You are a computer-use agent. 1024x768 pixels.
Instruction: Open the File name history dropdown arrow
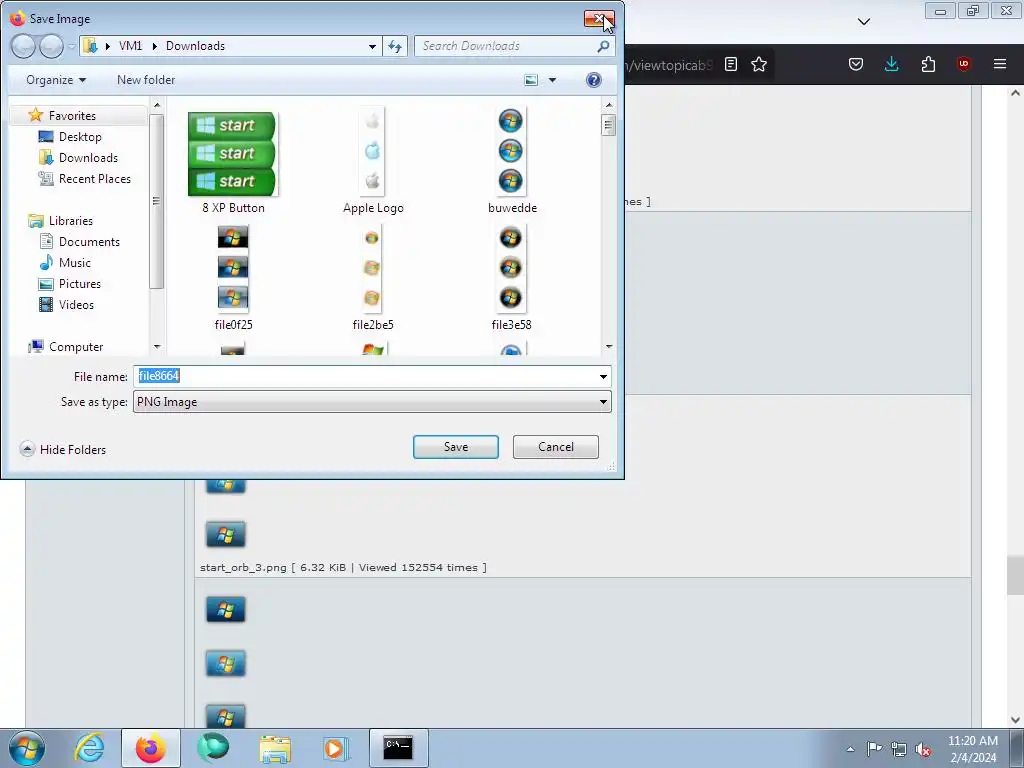point(603,376)
